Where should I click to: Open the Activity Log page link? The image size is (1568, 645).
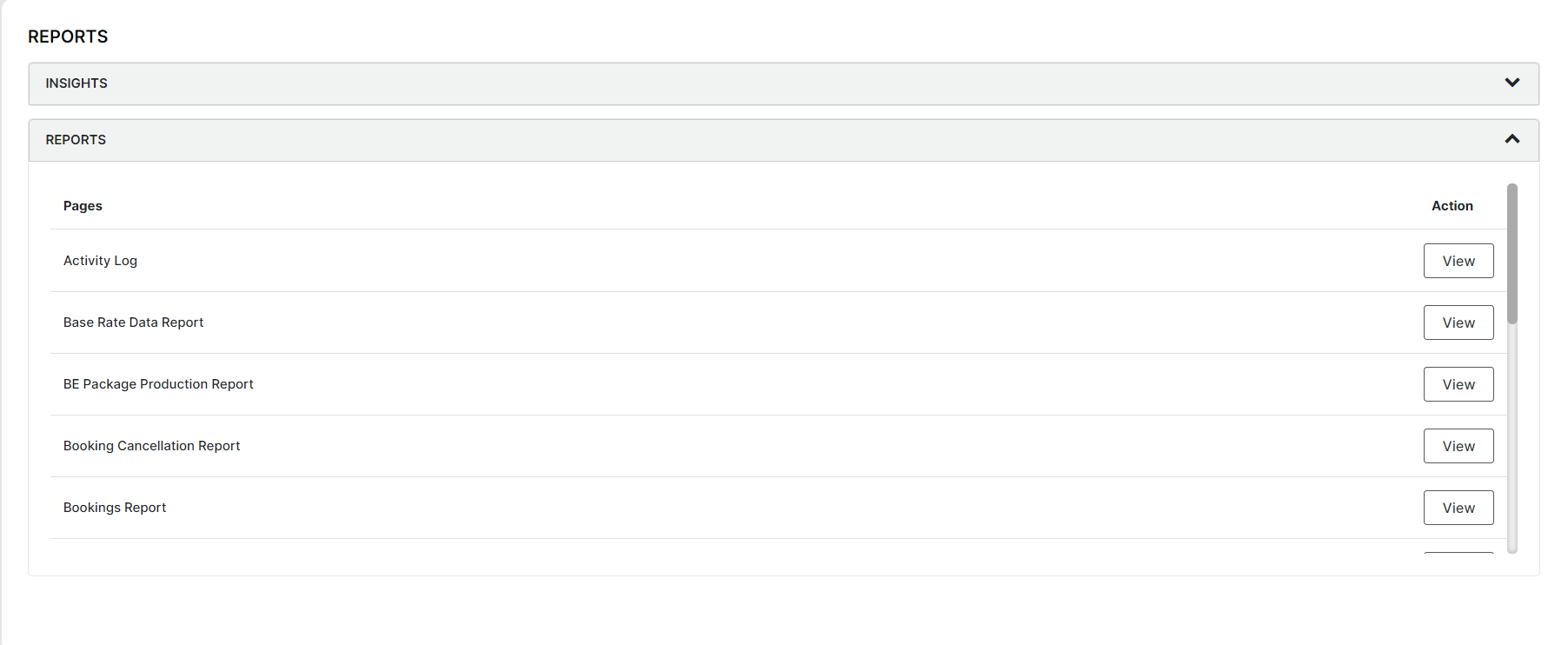100,260
